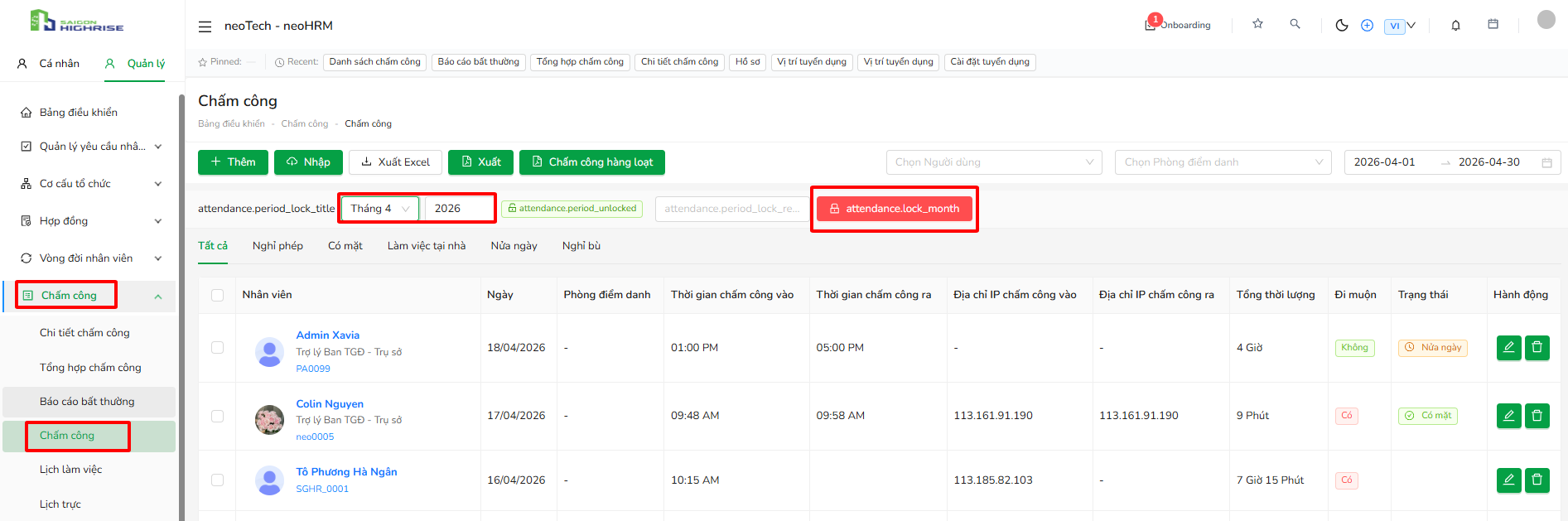
Task: Click the Xuất Excel button
Action: pos(395,162)
